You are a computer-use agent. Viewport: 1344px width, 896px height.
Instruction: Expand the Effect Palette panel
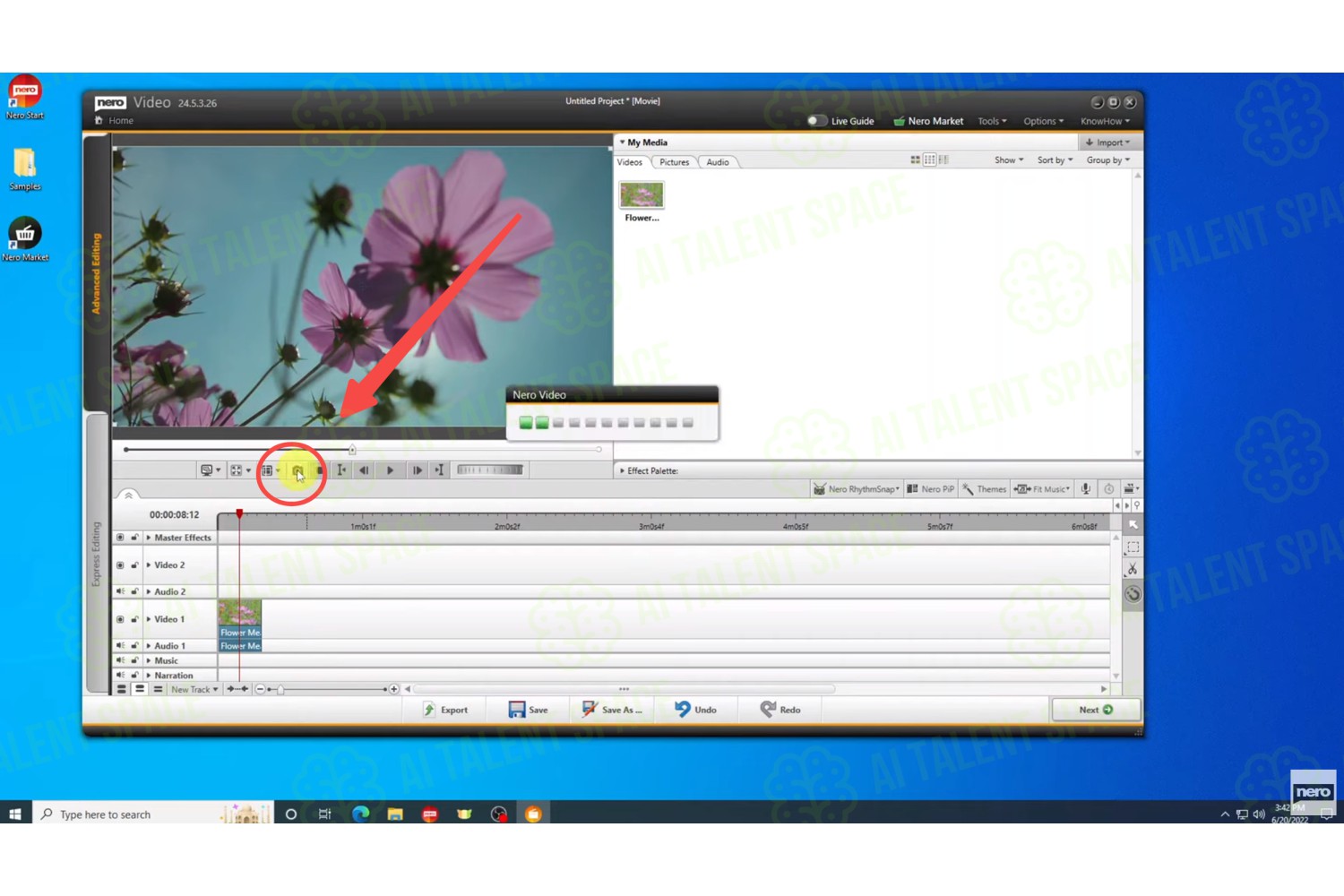click(x=622, y=470)
